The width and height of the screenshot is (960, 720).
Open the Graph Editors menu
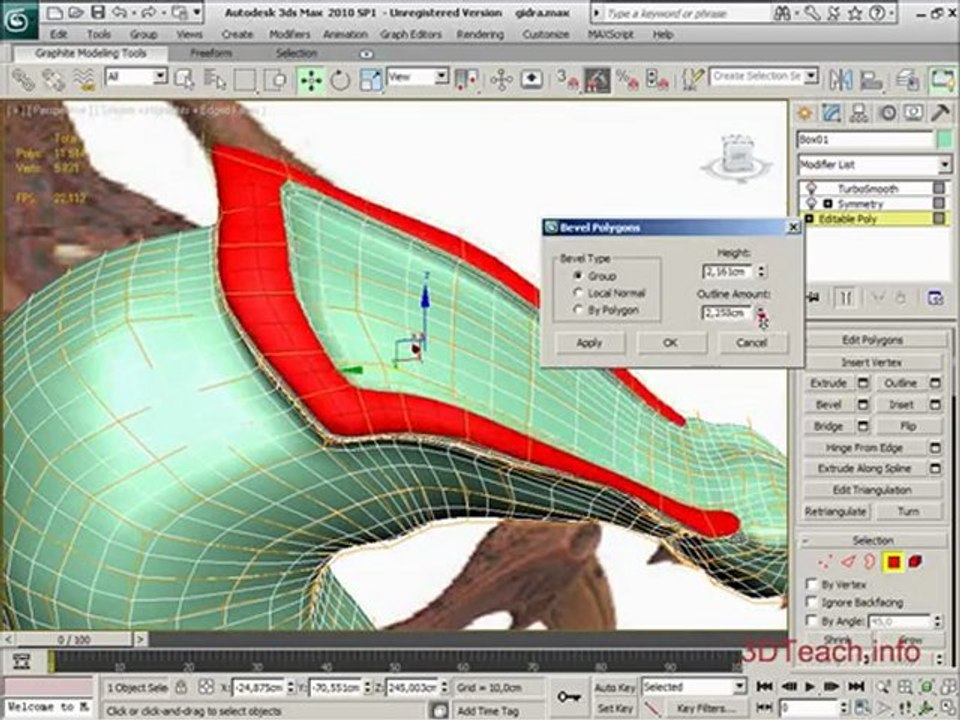point(411,35)
